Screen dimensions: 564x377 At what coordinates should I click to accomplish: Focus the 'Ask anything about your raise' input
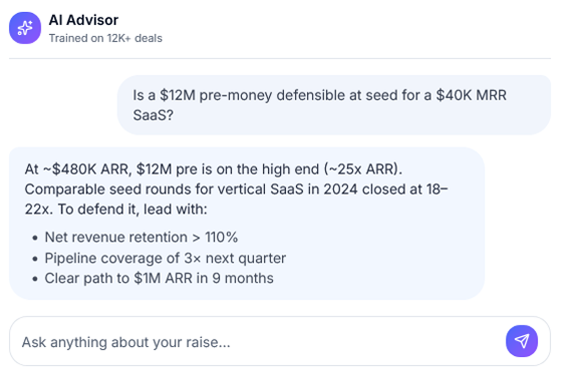(x=255, y=342)
